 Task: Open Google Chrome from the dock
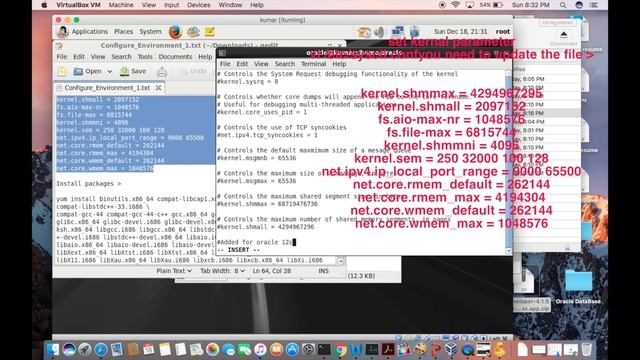[x=340, y=349]
